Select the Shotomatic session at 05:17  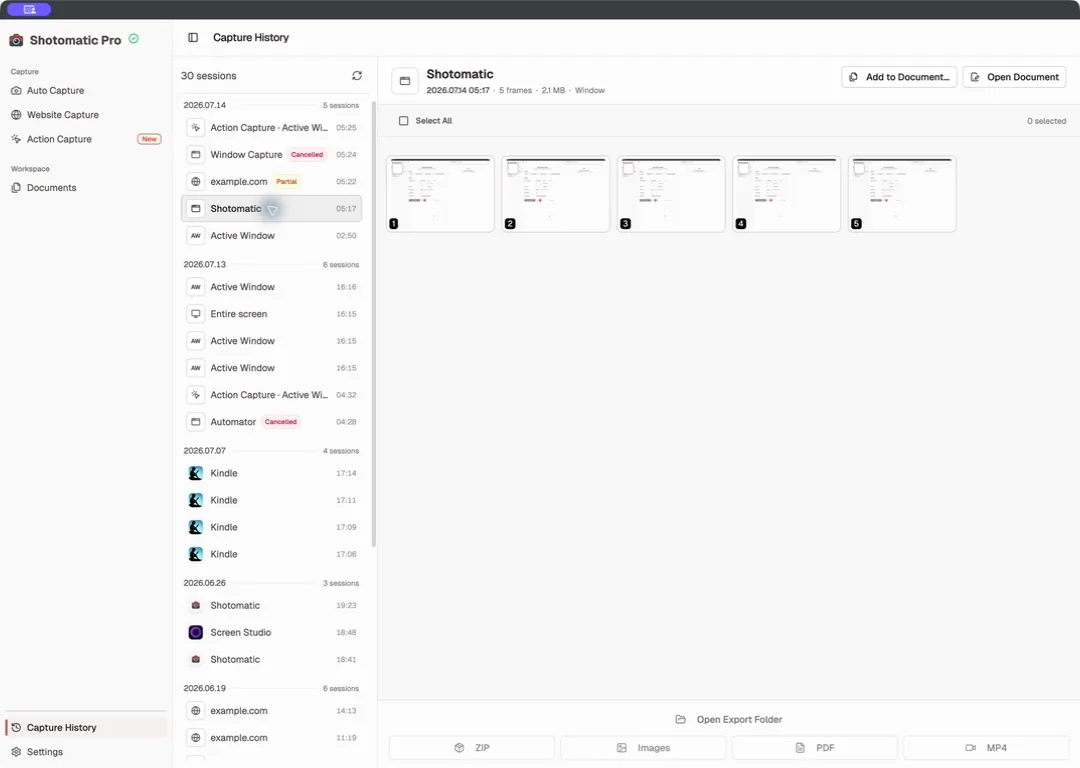pyautogui.click(x=271, y=209)
